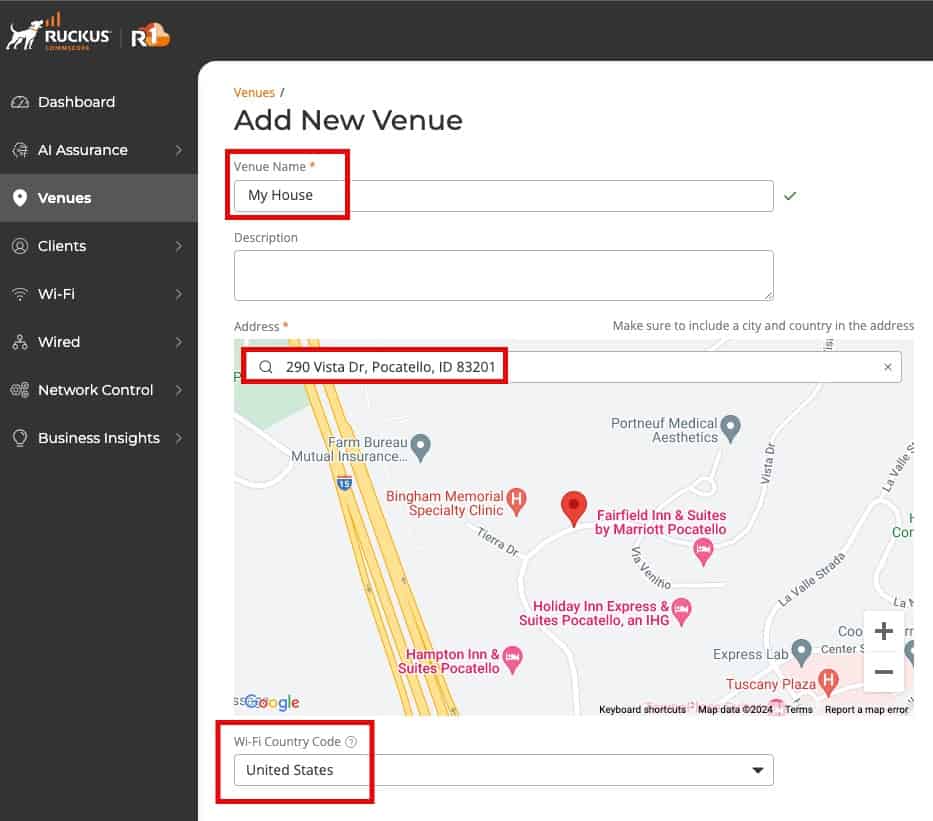
Task: Expand the AI Assurance submenu chevron
Action: click(179, 150)
